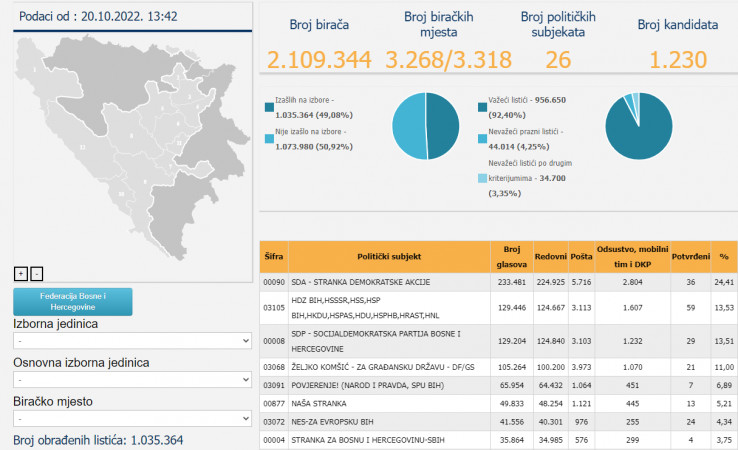Click vote count 49.833
738x450 pixels.
pyautogui.click(x=512, y=403)
